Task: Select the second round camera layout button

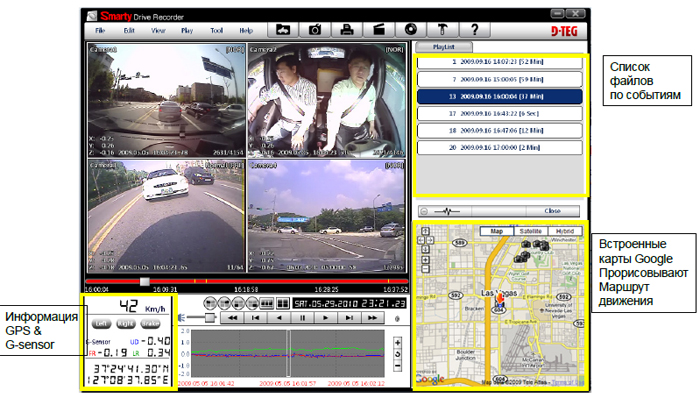Action: tap(225, 303)
